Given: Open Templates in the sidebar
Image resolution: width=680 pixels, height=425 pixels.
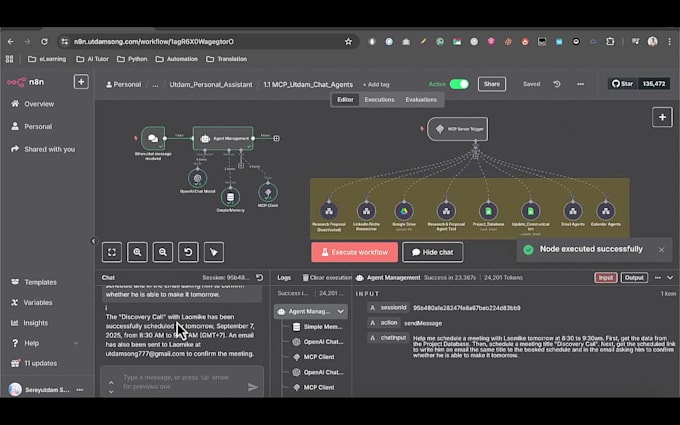Looking at the screenshot, I should coord(34,282).
